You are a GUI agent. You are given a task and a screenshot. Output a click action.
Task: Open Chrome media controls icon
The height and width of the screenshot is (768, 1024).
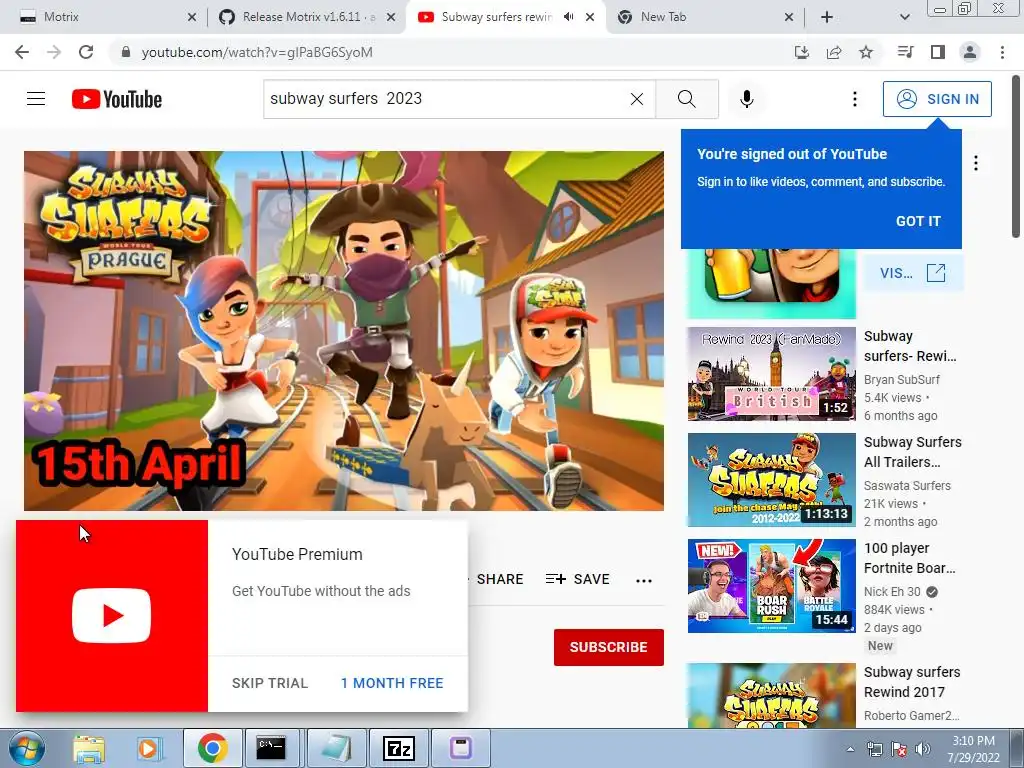pyautogui.click(x=905, y=52)
